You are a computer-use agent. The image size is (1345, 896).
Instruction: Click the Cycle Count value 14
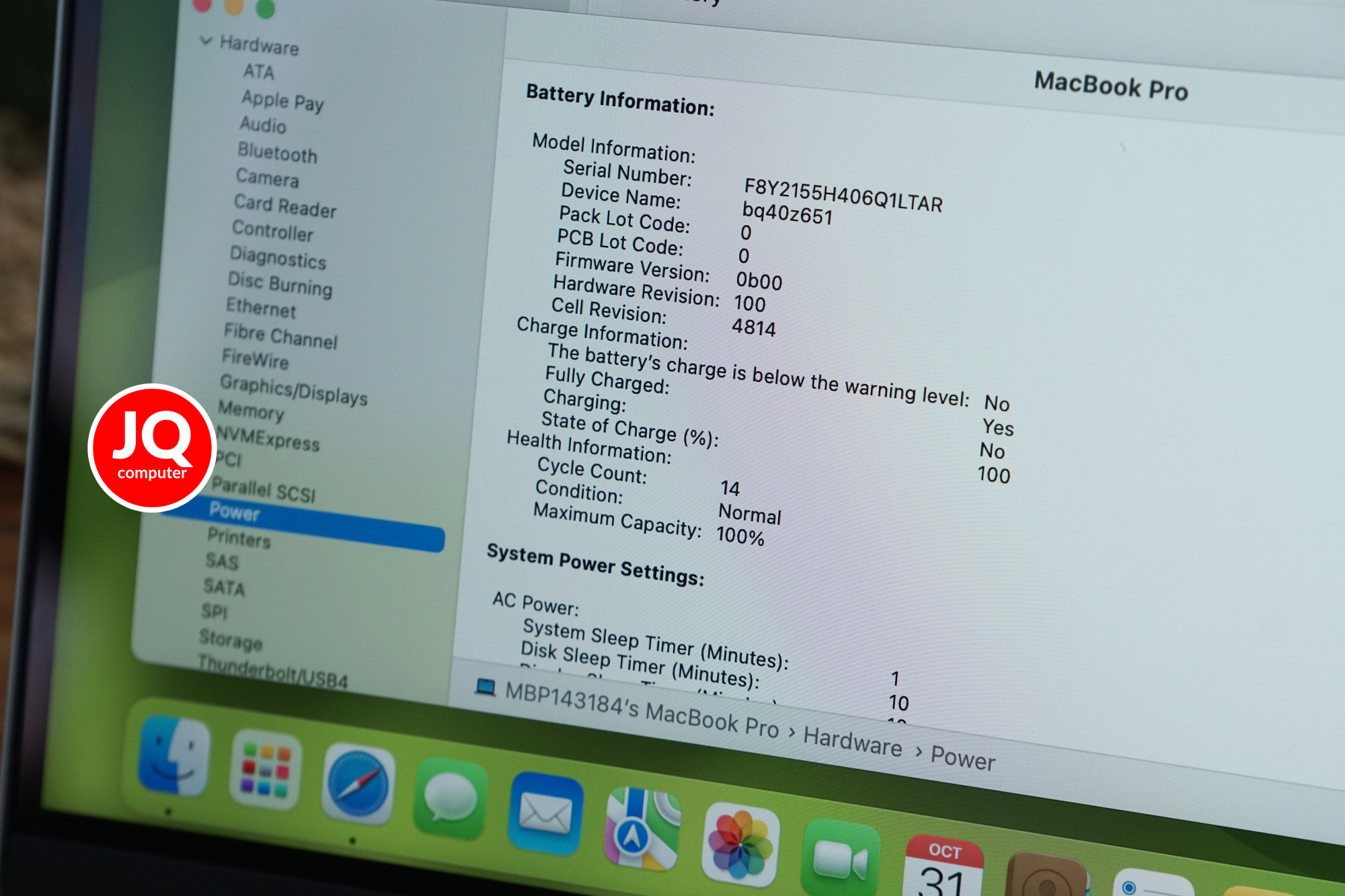tap(730, 488)
